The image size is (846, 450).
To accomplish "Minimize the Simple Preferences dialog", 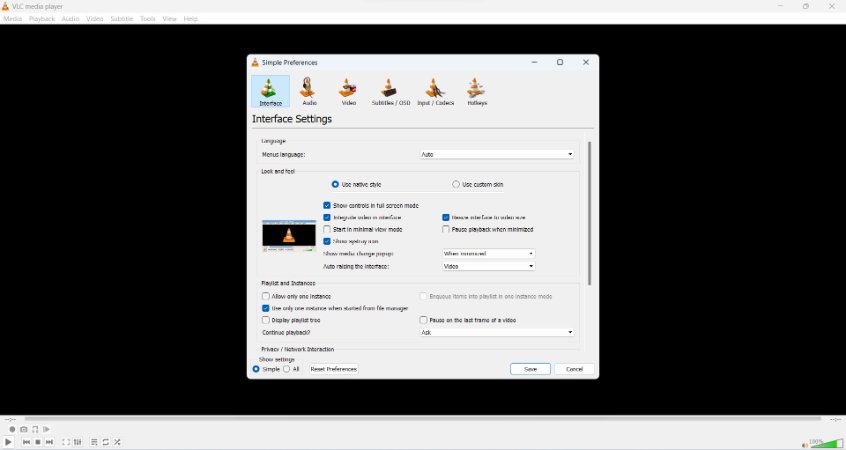I will point(534,63).
